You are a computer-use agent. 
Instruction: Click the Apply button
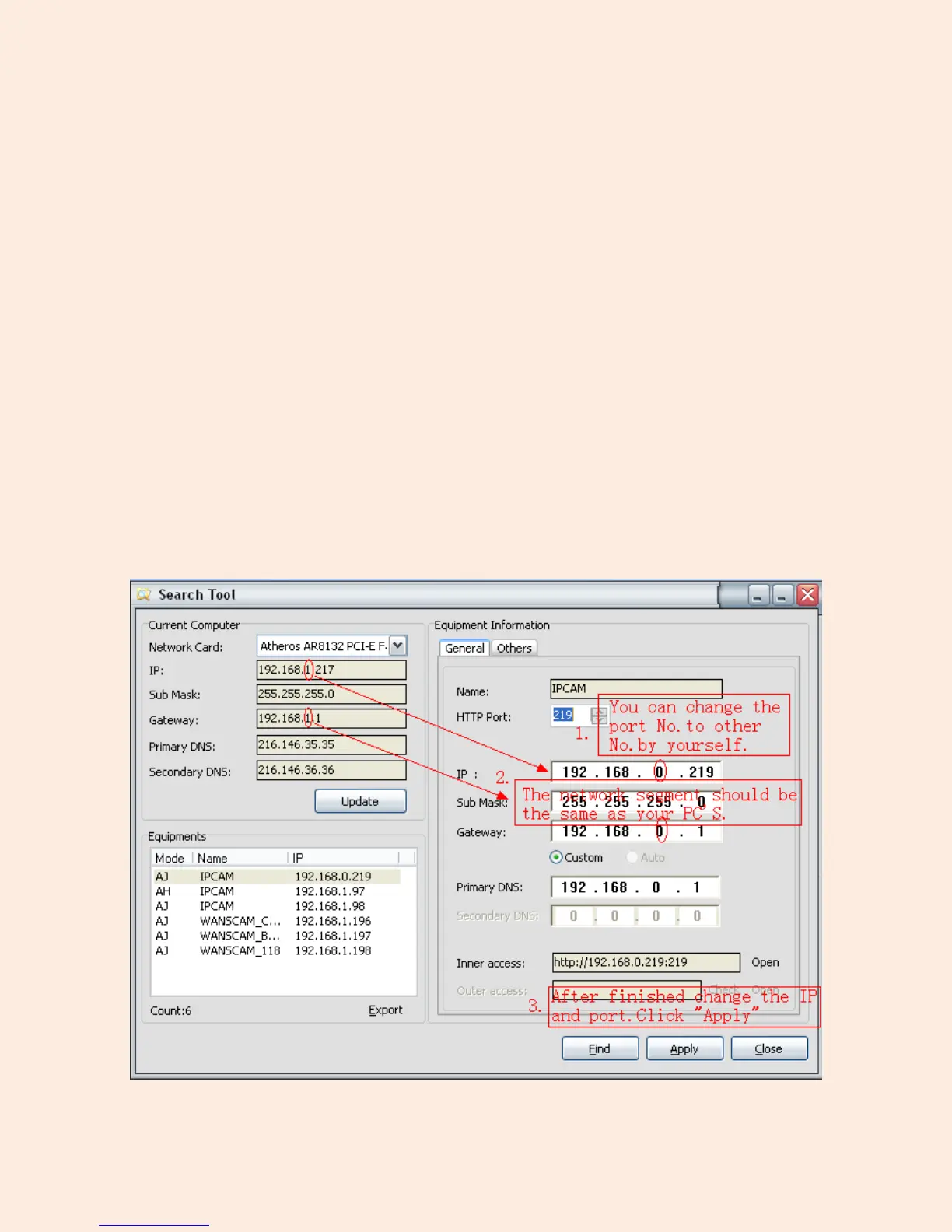[684, 1048]
